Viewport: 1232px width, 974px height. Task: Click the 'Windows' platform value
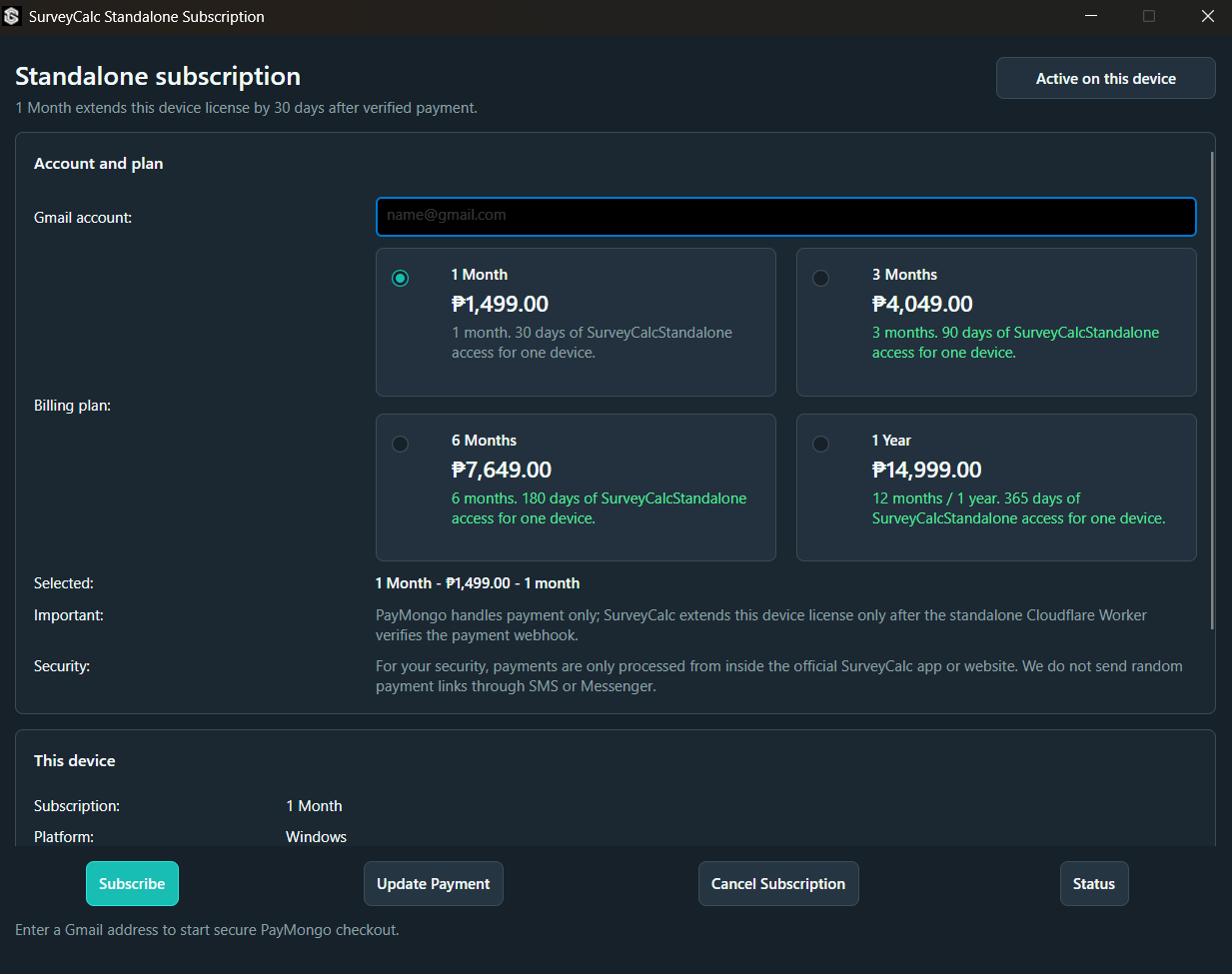point(316,837)
